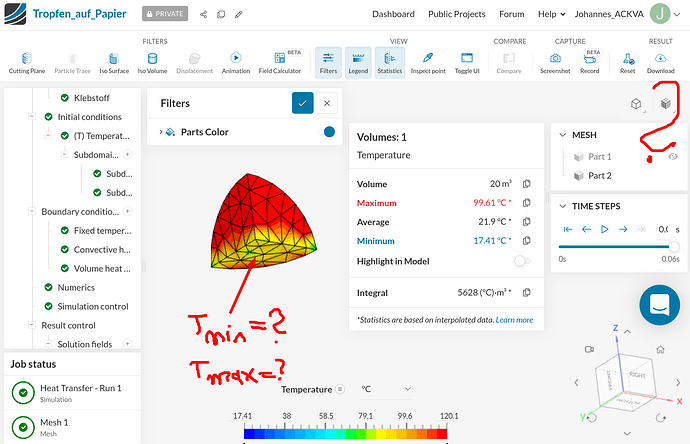Viewport: 690px width, 444px height.
Task: Click the time steps slider handle
Action: click(x=674, y=246)
